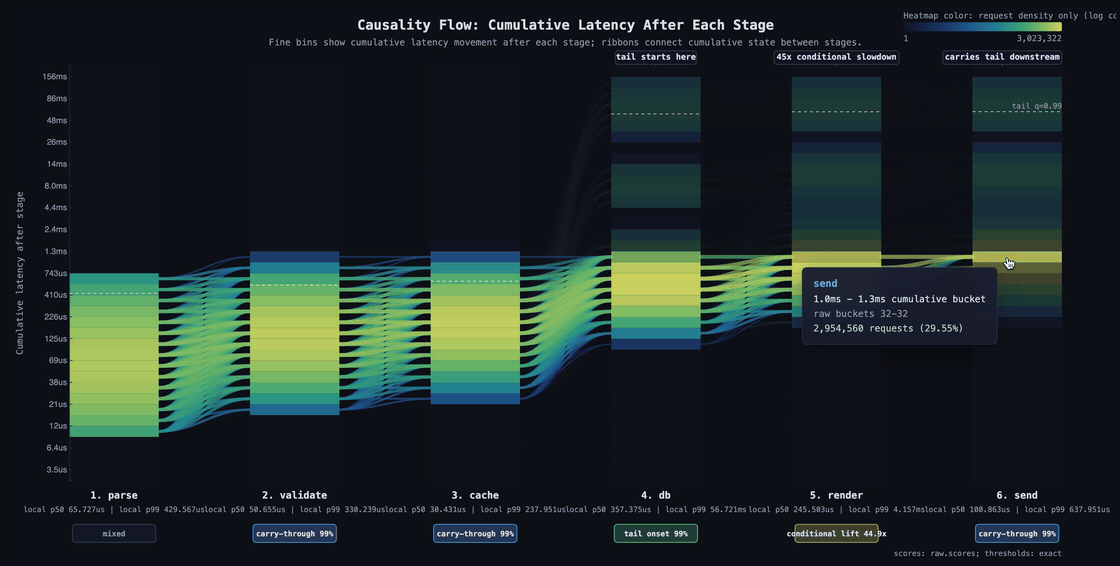Screen dimensions: 1120x566
Task: Click "1.0ms – 1.3ms cumulative bucket" tooltip line
Action: (x=899, y=299)
